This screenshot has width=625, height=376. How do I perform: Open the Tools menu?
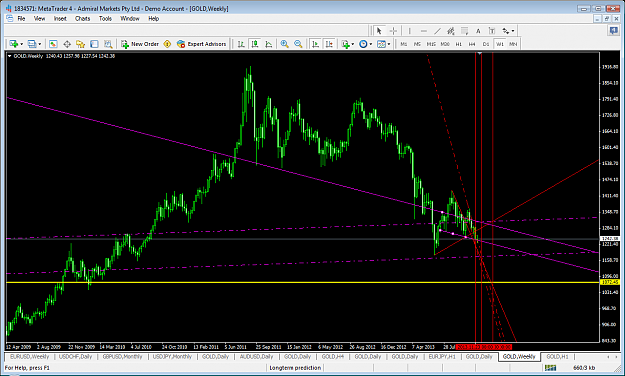pyautogui.click(x=105, y=18)
